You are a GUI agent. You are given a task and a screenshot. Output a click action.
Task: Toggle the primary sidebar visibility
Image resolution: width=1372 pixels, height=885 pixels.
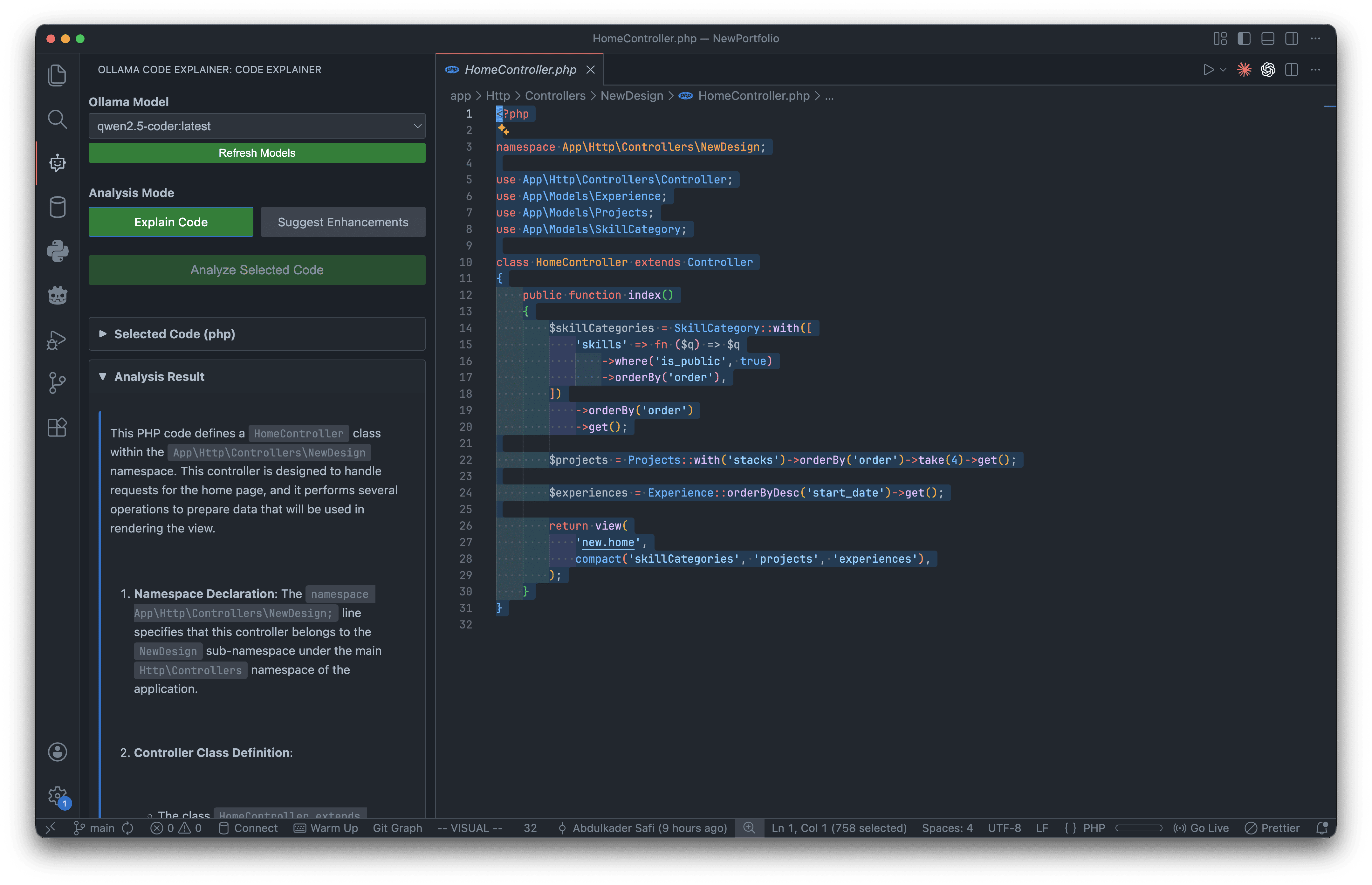tap(1243, 38)
